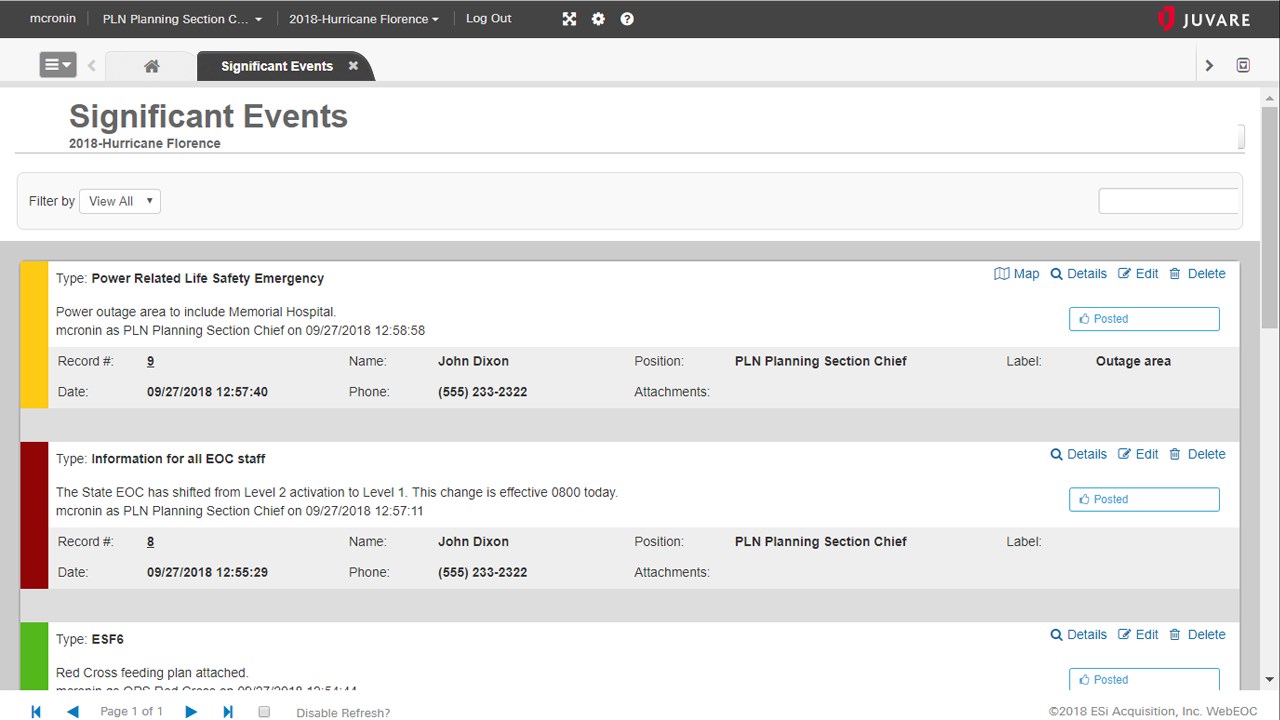Jump to the last page of records
This screenshot has height=720, width=1280.
(227, 711)
